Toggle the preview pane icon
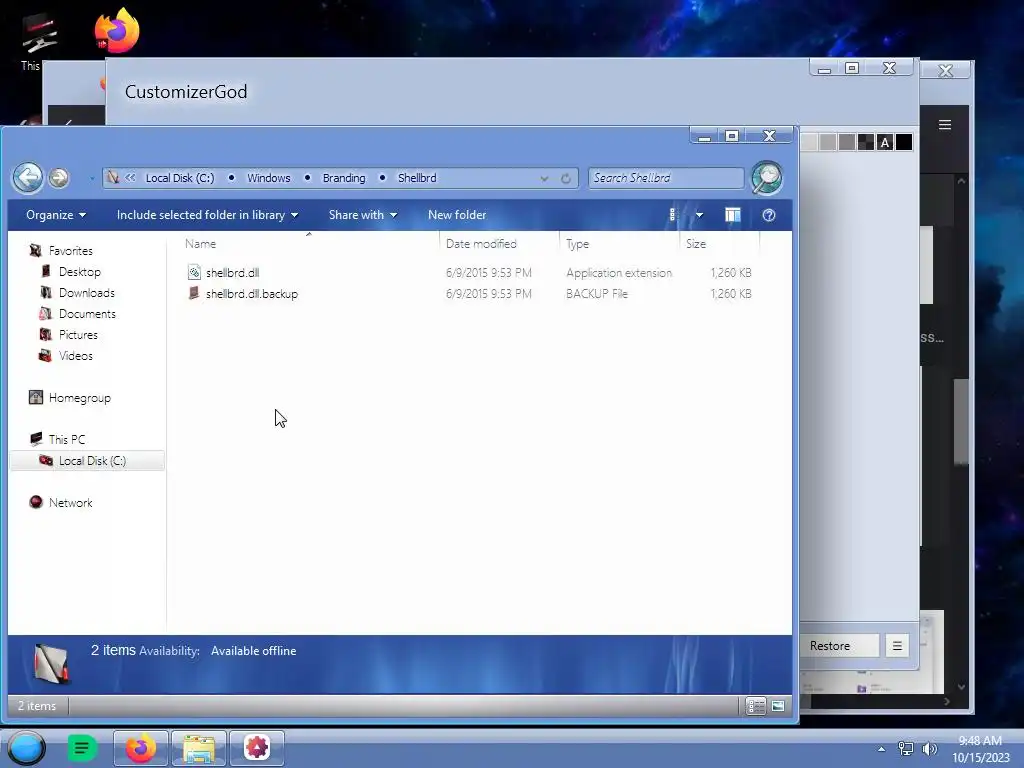The width and height of the screenshot is (1024, 768). [x=733, y=215]
